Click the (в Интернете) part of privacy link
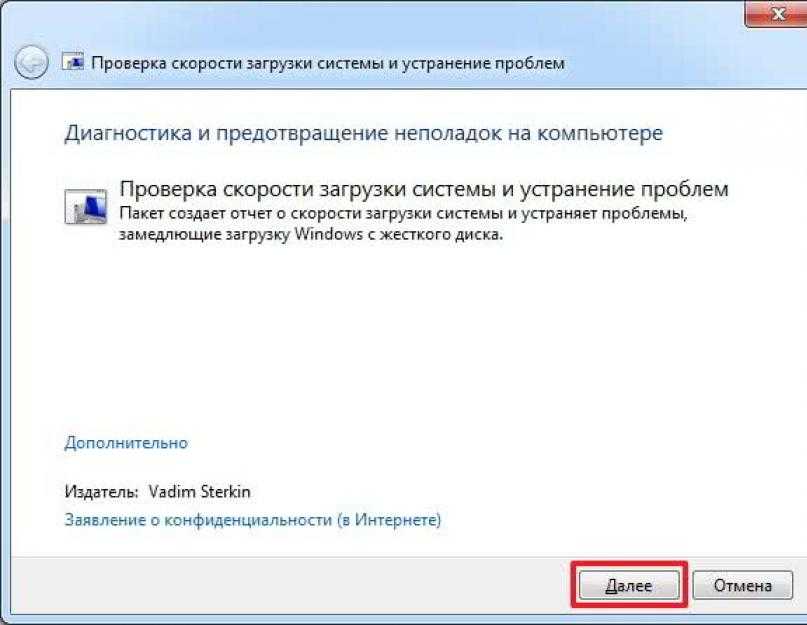The height and width of the screenshot is (625, 807). coord(390,520)
